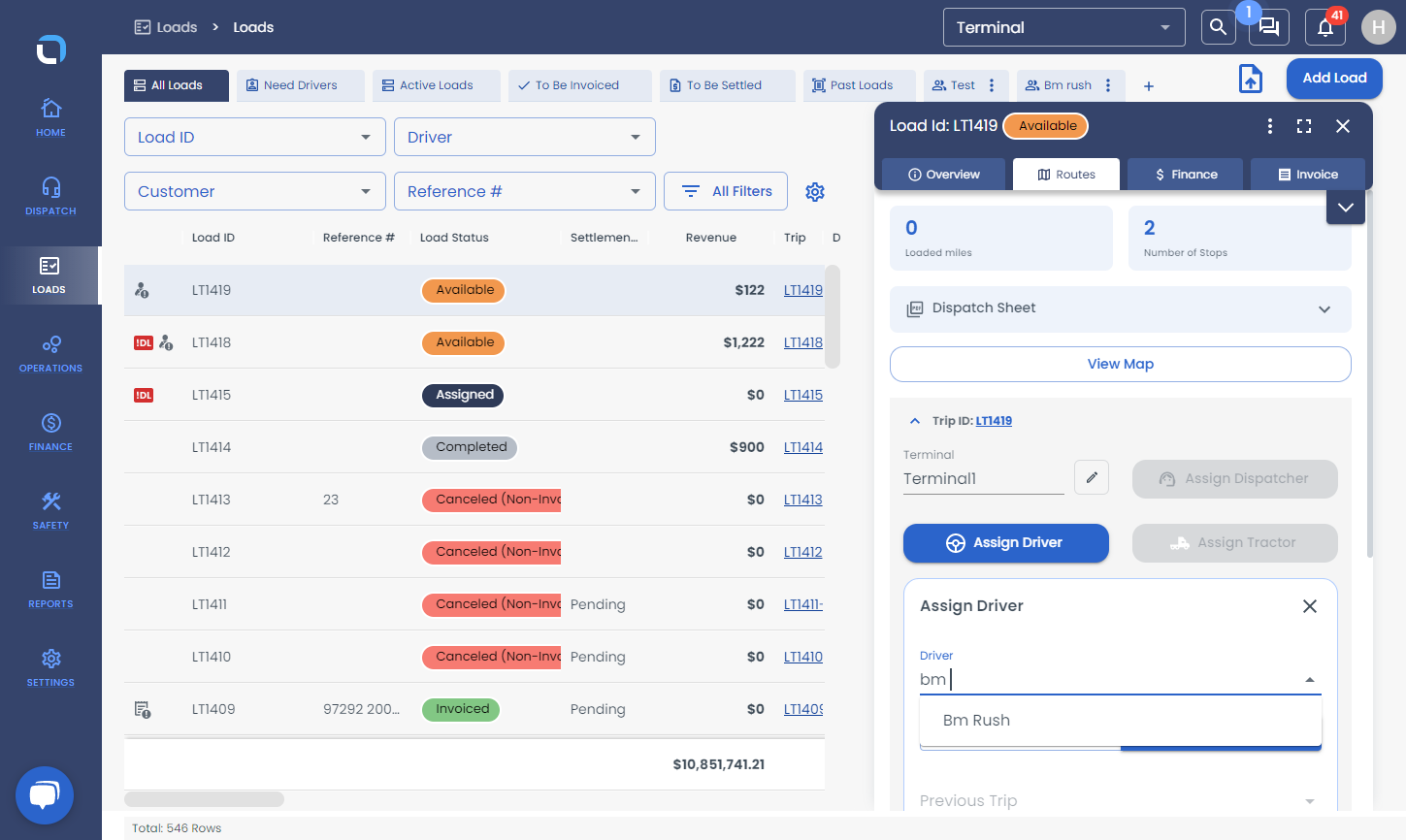Open the Safety section

coord(50,509)
